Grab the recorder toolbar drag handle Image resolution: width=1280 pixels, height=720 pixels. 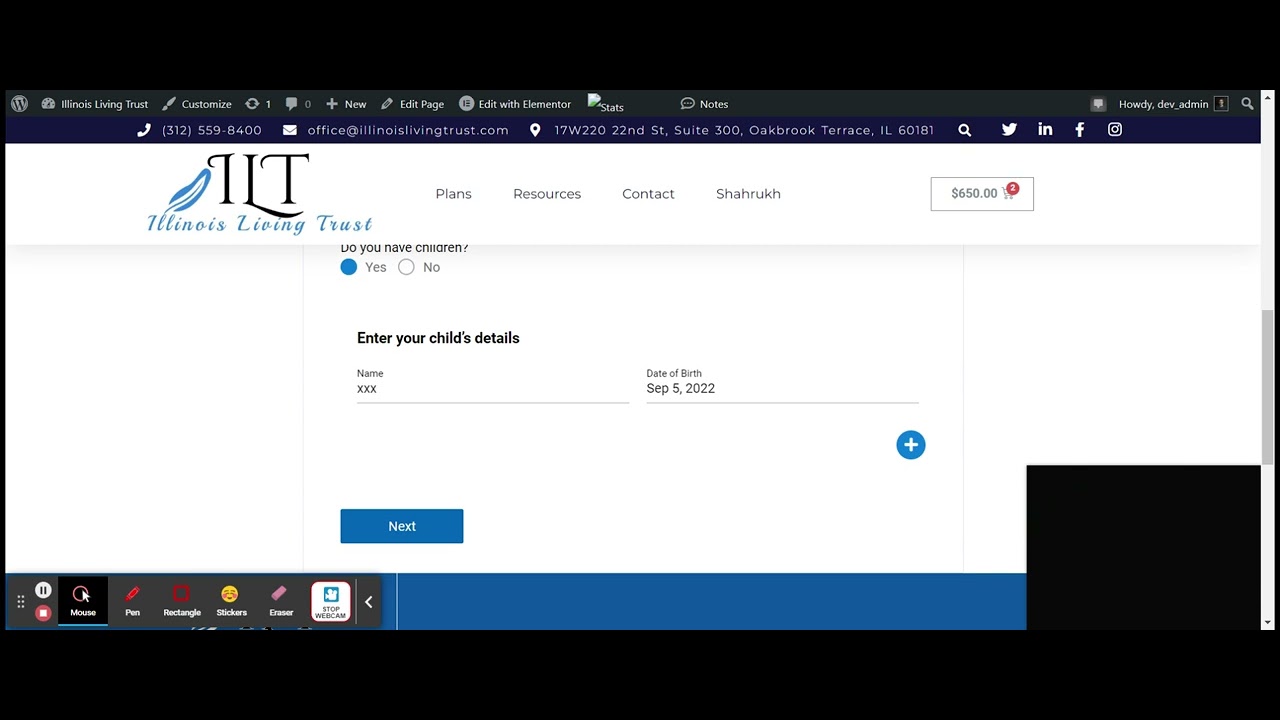[20, 602]
